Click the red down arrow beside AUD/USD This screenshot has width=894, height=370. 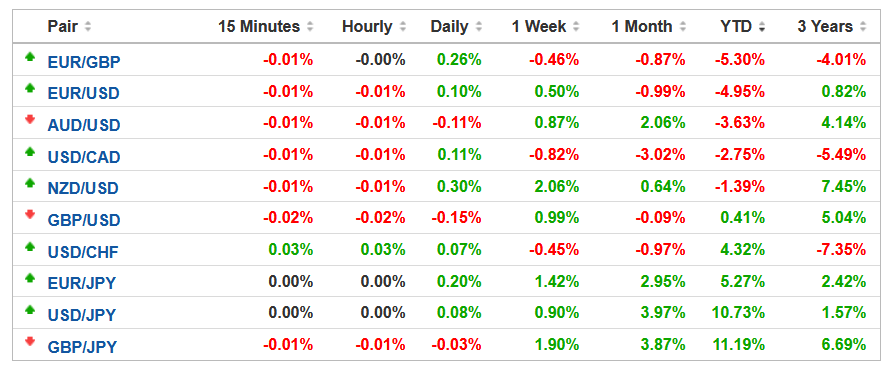[30, 120]
